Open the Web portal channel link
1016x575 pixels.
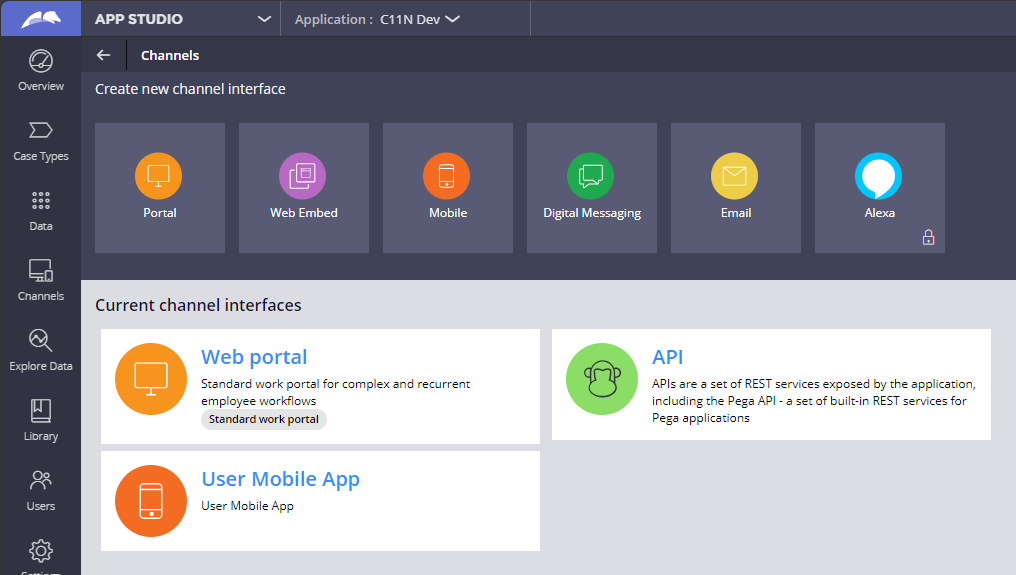pyautogui.click(x=254, y=357)
